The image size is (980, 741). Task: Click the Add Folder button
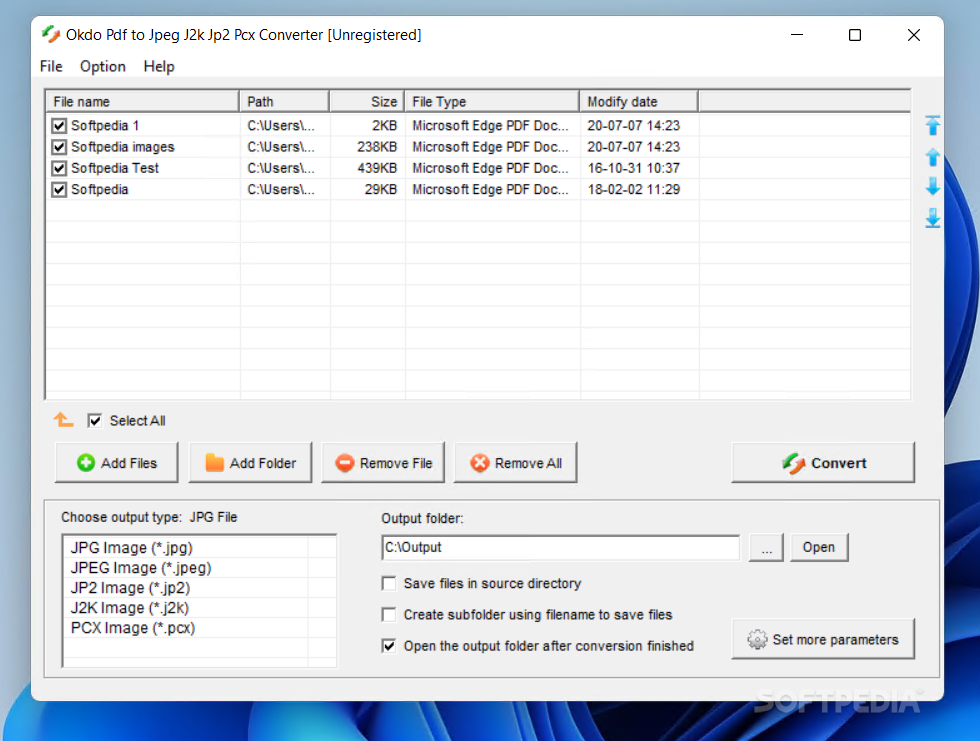[250, 462]
